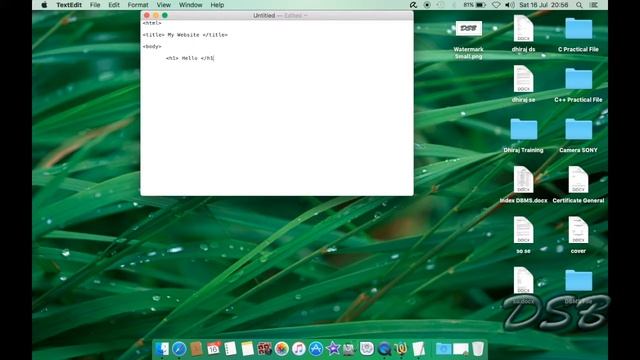Open the View menu
The width and height of the screenshot is (640, 360).
coord(164,5)
